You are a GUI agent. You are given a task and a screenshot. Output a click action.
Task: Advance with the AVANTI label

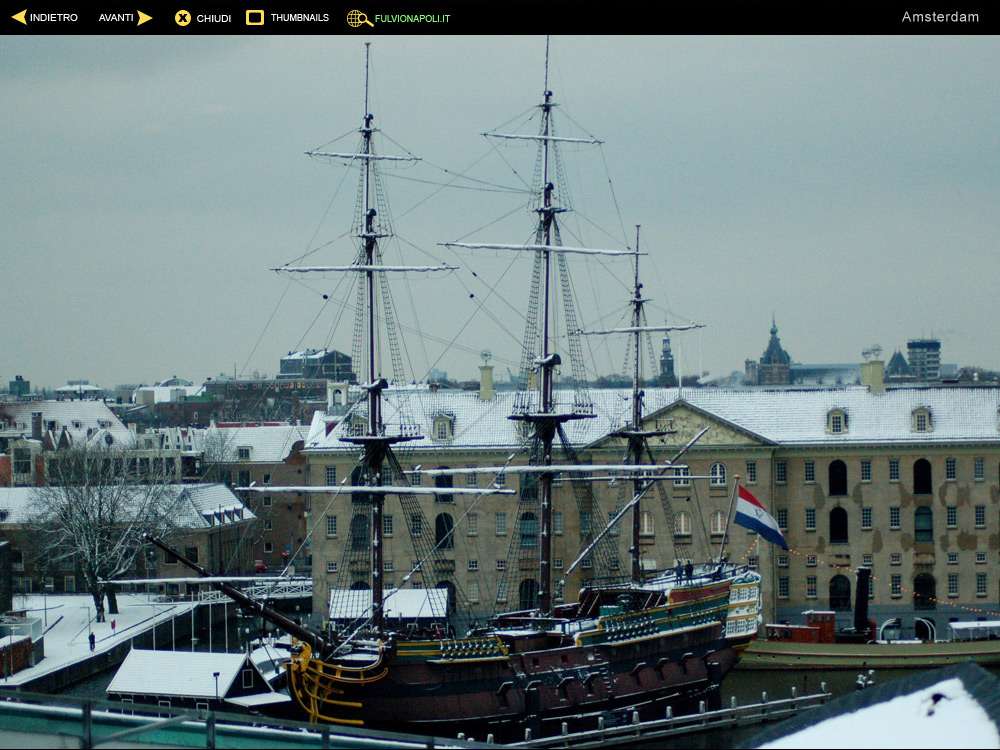pyautogui.click(x=116, y=18)
